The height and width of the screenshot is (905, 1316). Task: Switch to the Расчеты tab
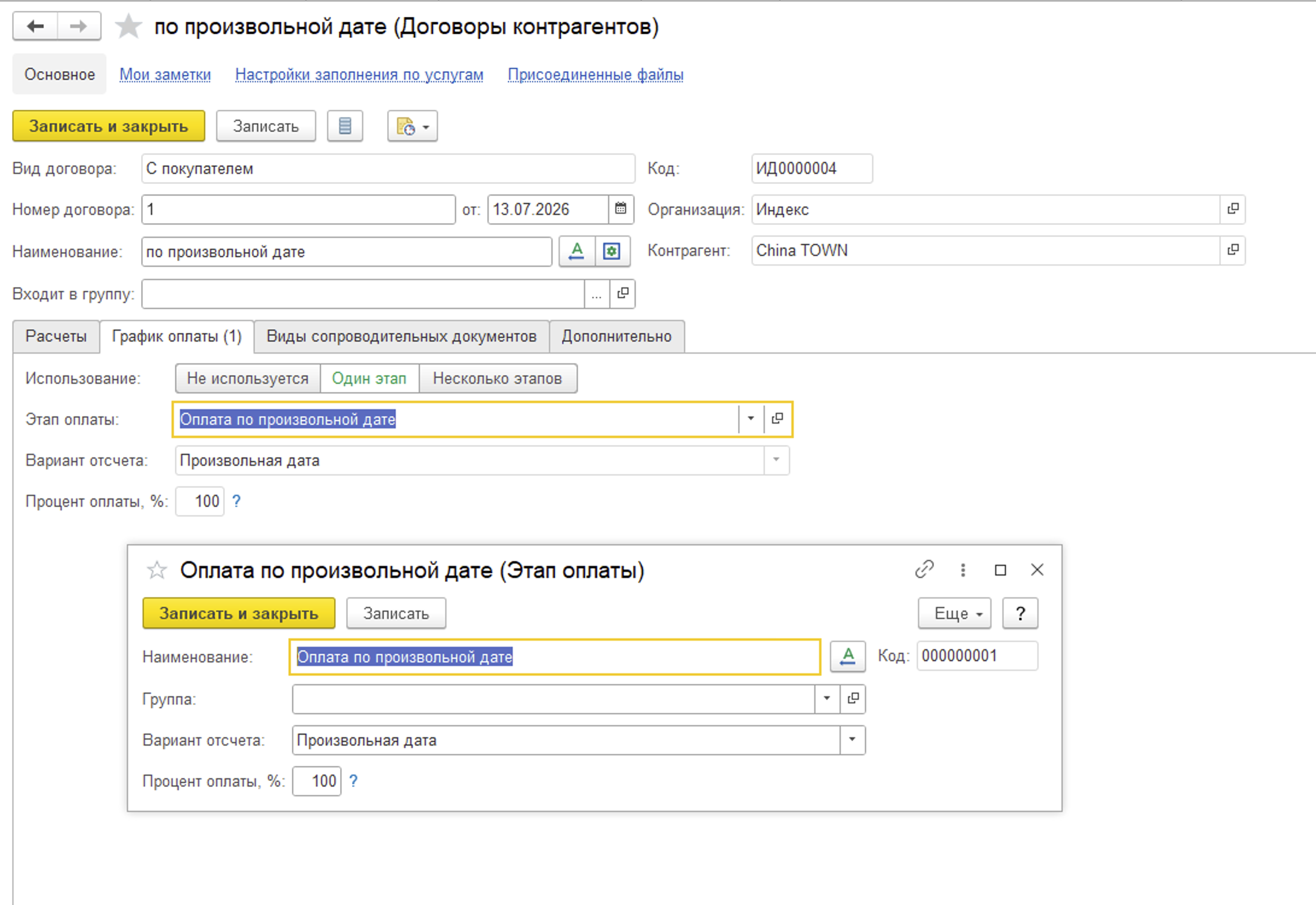pyautogui.click(x=56, y=337)
